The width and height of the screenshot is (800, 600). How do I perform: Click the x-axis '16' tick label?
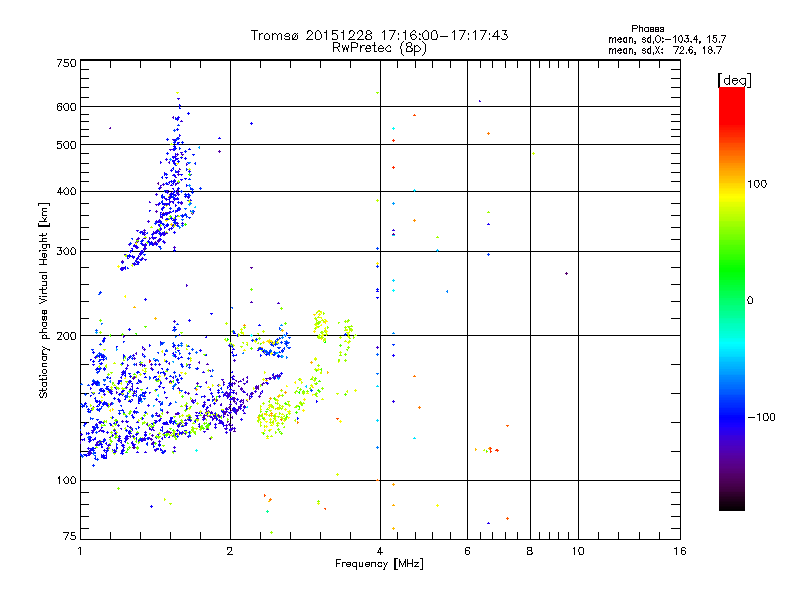point(680,551)
